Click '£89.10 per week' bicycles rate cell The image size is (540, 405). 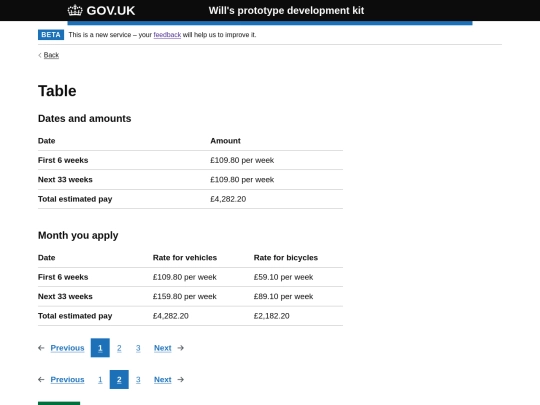[x=283, y=297]
